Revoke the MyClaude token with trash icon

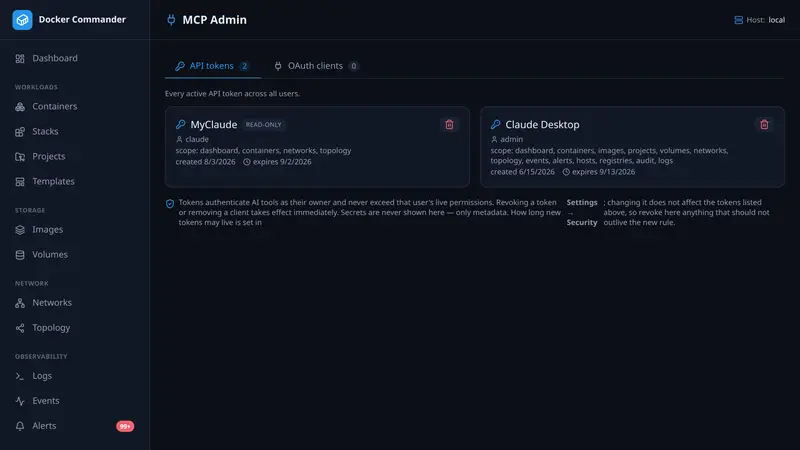449,124
